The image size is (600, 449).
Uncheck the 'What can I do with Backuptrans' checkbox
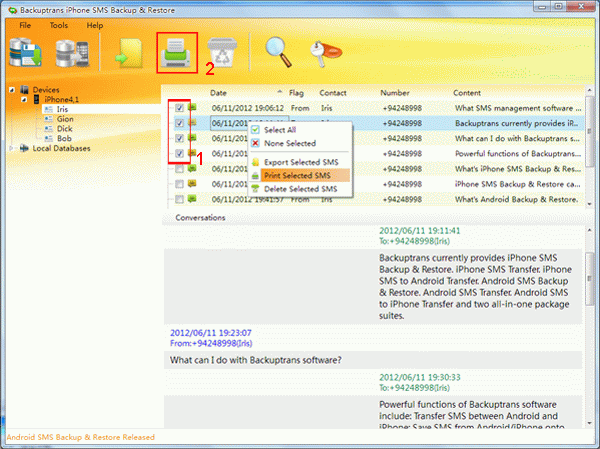(179, 138)
